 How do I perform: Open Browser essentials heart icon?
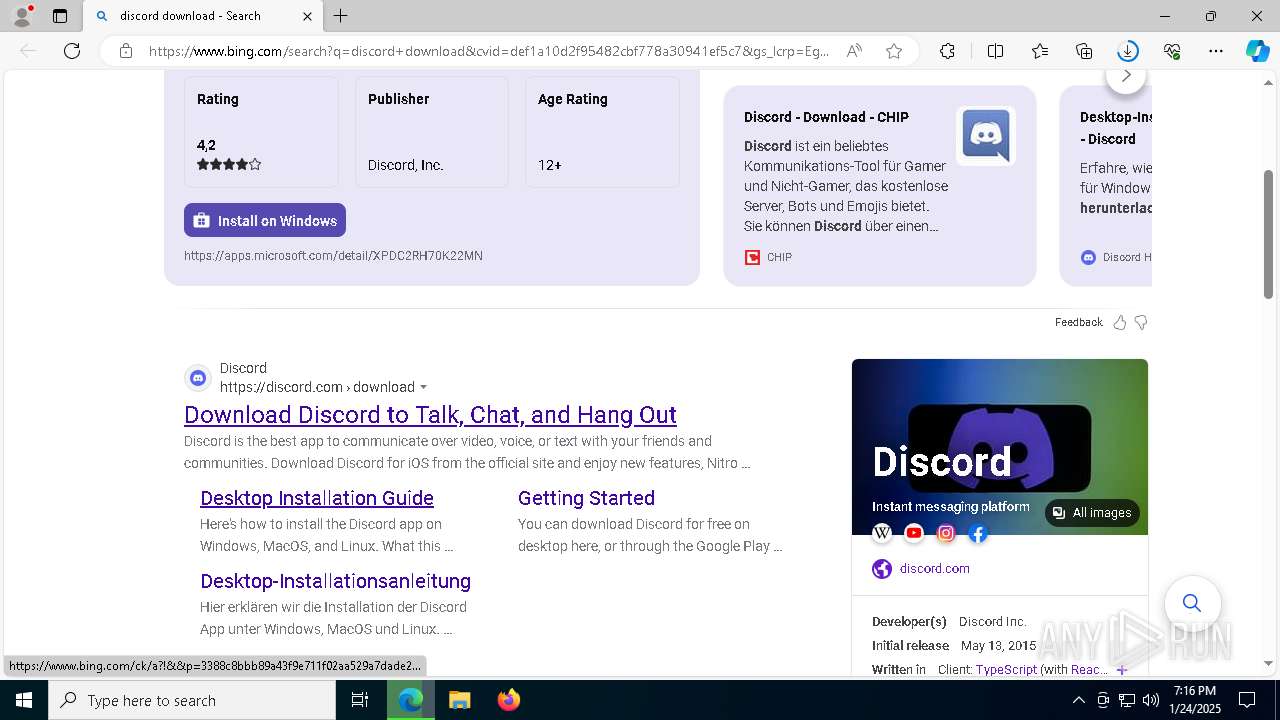1172,51
